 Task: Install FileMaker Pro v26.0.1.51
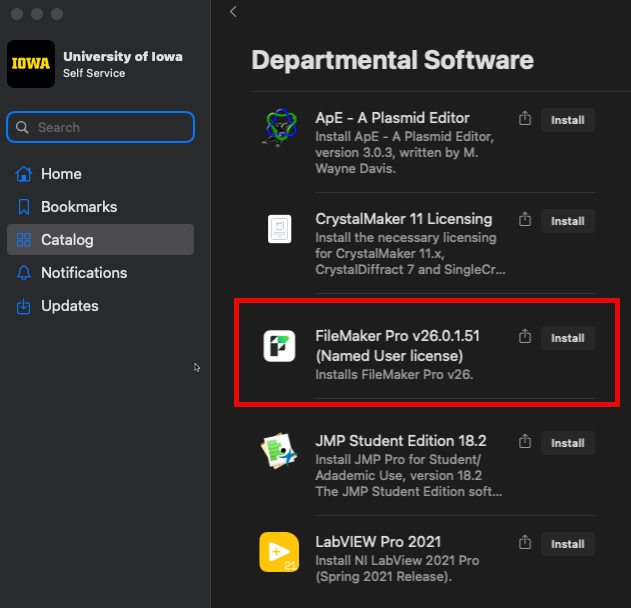(568, 338)
